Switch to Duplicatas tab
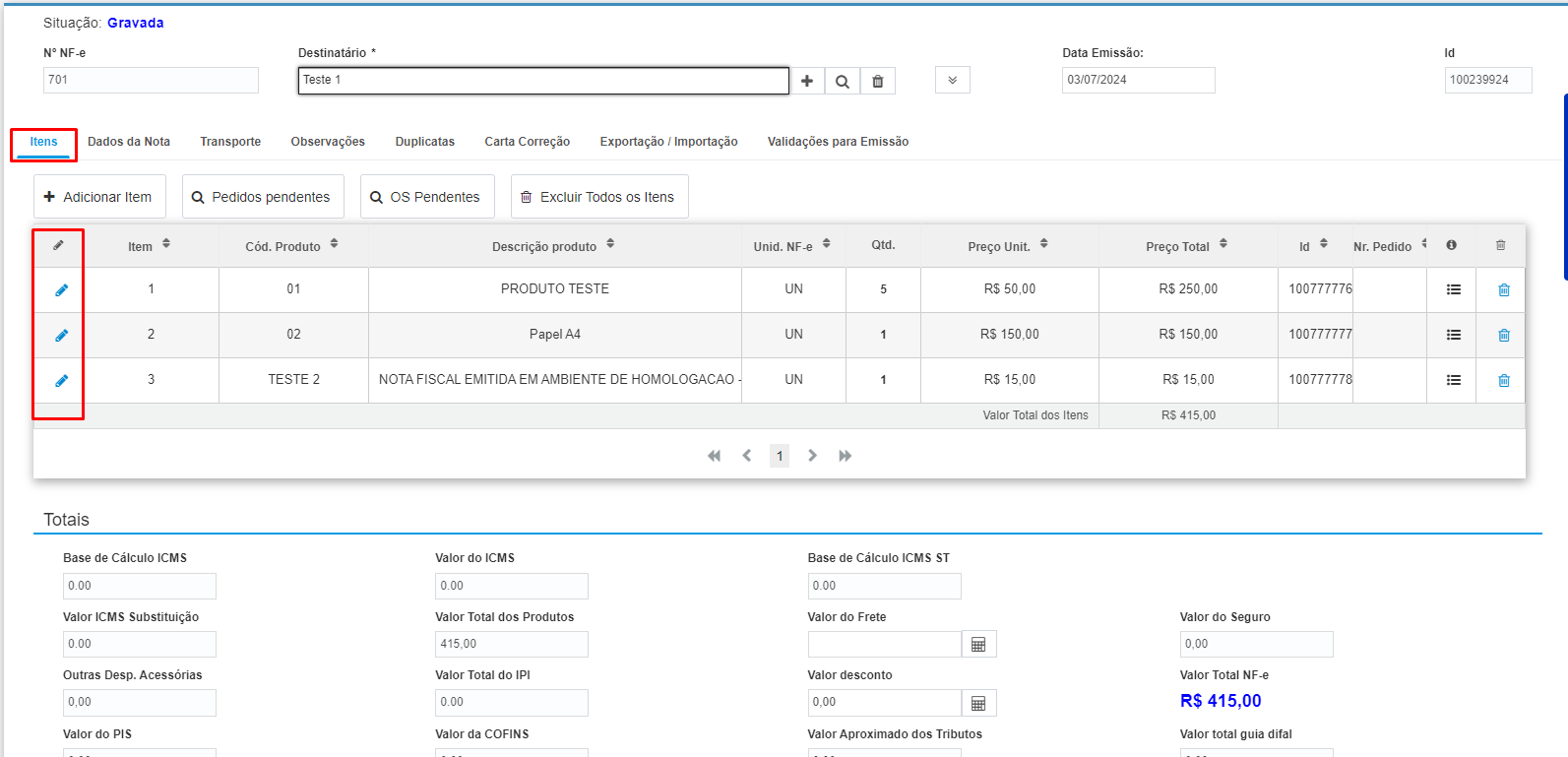The height and width of the screenshot is (757, 1568). pos(425,142)
